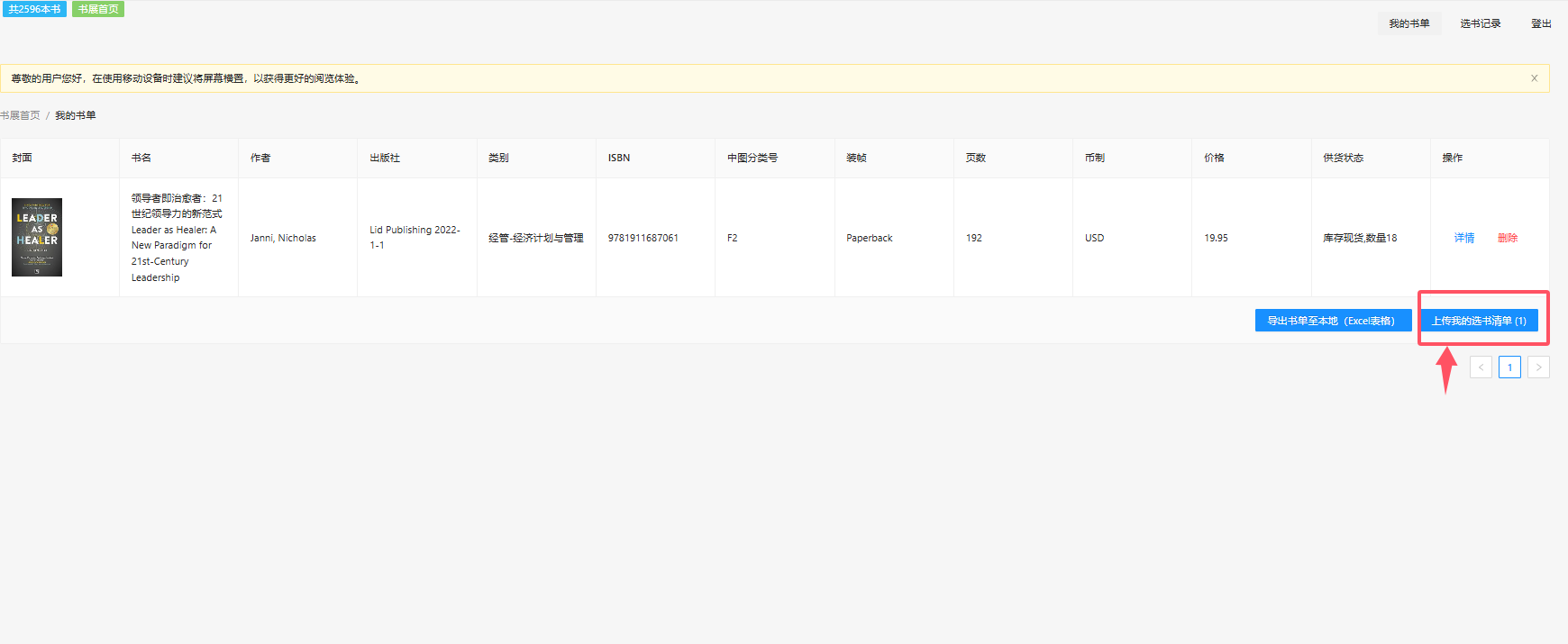Click the ISBN number 9781911687061

click(643, 238)
